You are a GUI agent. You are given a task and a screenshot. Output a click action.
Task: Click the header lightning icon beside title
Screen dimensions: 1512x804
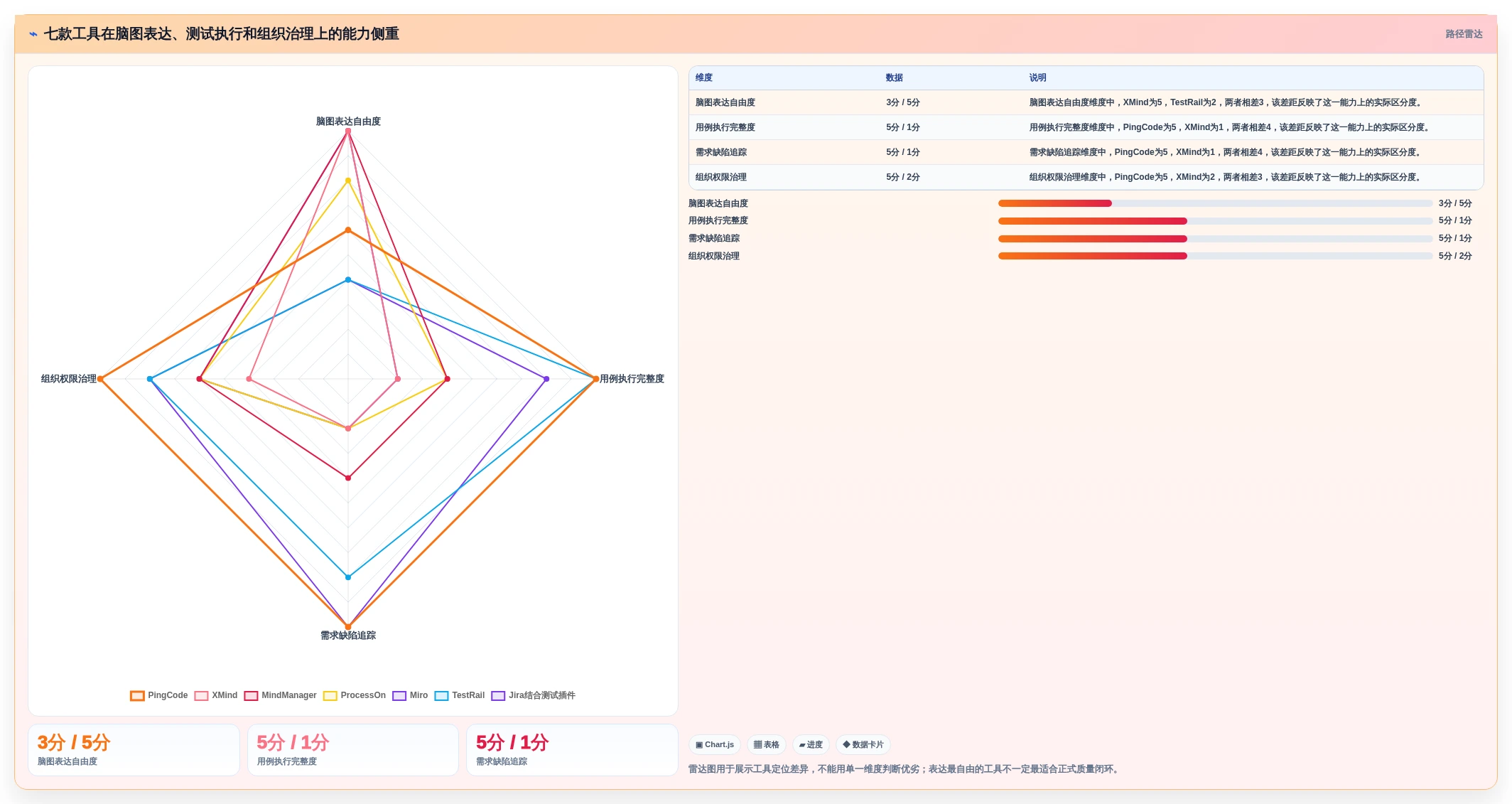click(33, 34)
